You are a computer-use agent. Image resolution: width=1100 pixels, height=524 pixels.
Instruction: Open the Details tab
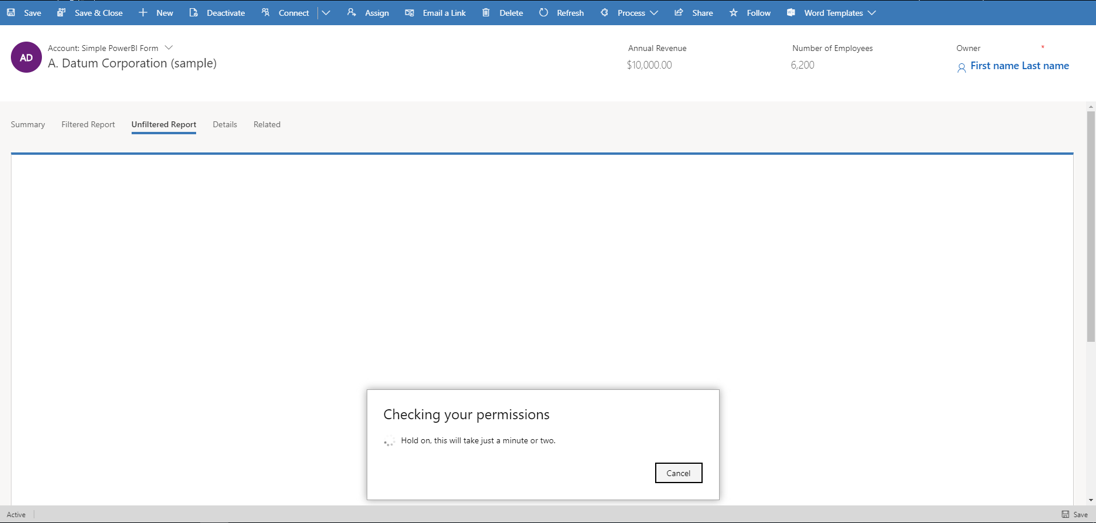tap(225, 124)
